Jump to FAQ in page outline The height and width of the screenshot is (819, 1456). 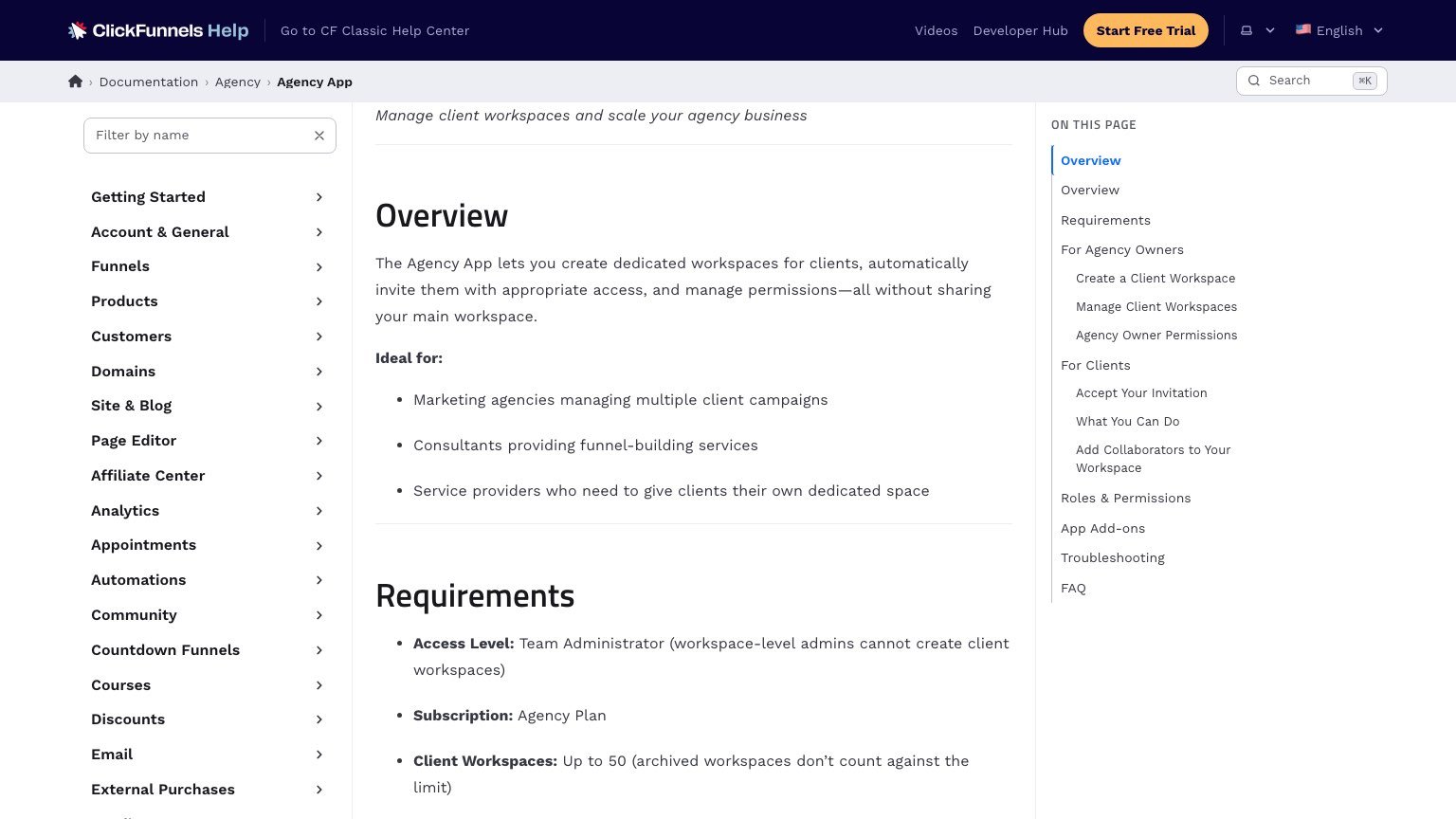(1073, 588)
